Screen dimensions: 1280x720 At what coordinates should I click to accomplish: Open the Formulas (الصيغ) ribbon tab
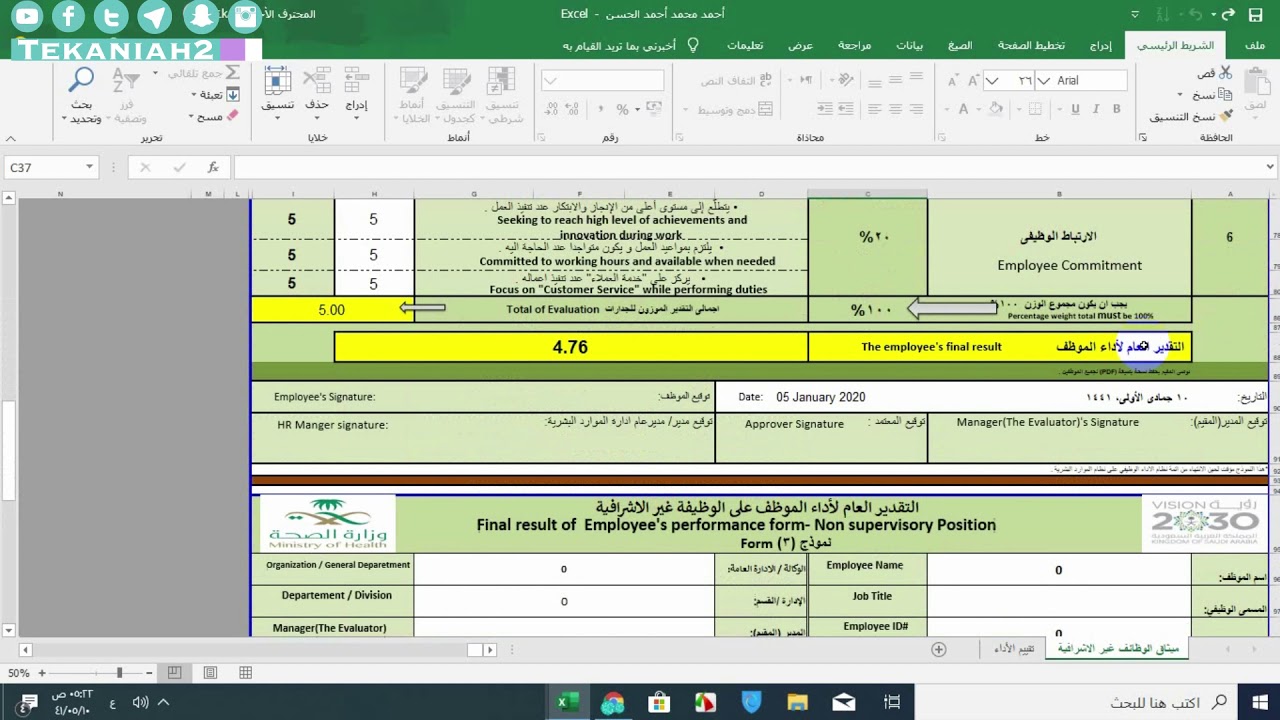click(960, 45)
